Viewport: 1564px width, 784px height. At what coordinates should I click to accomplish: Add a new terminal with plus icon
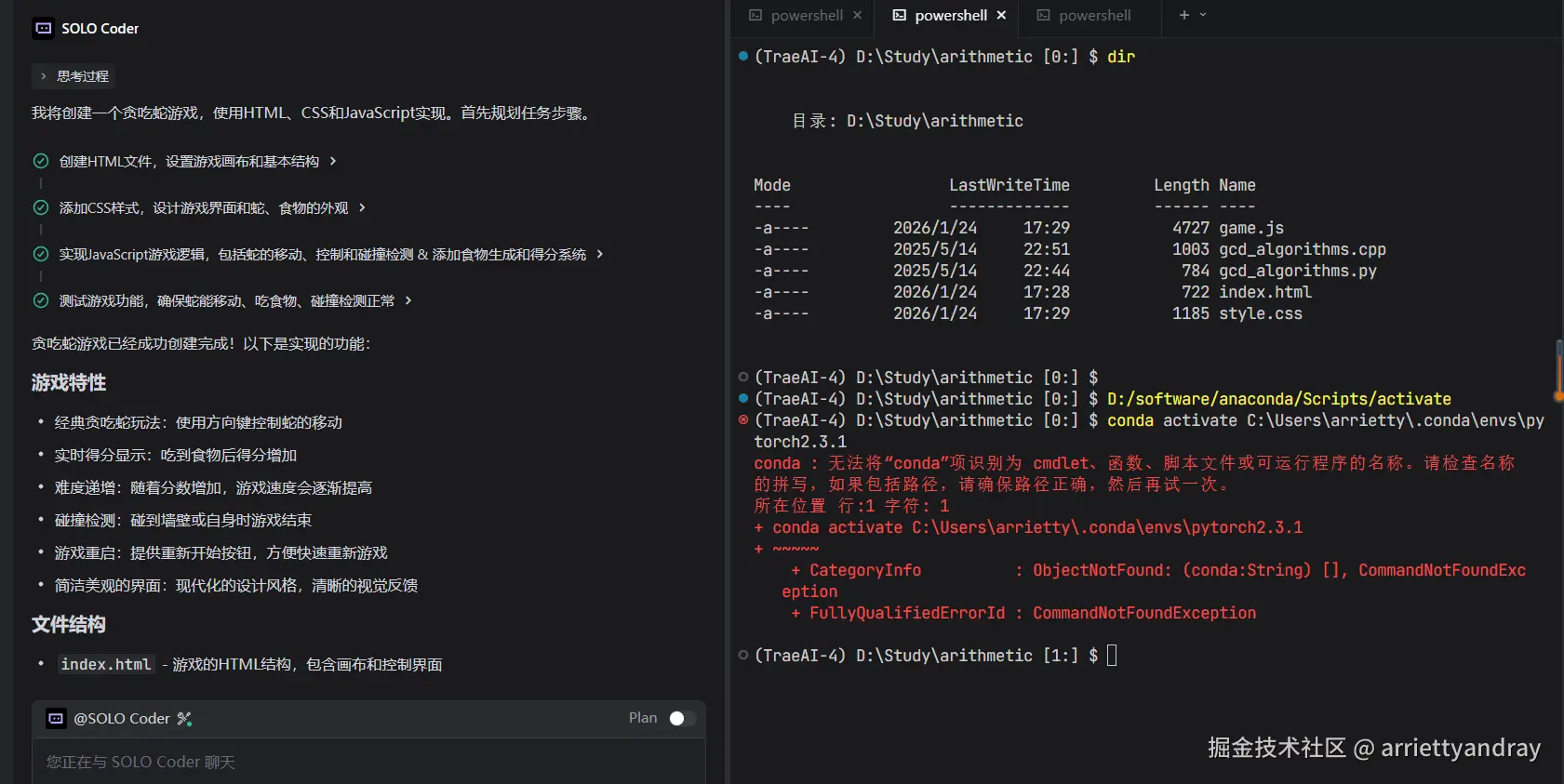point(1183,15)
